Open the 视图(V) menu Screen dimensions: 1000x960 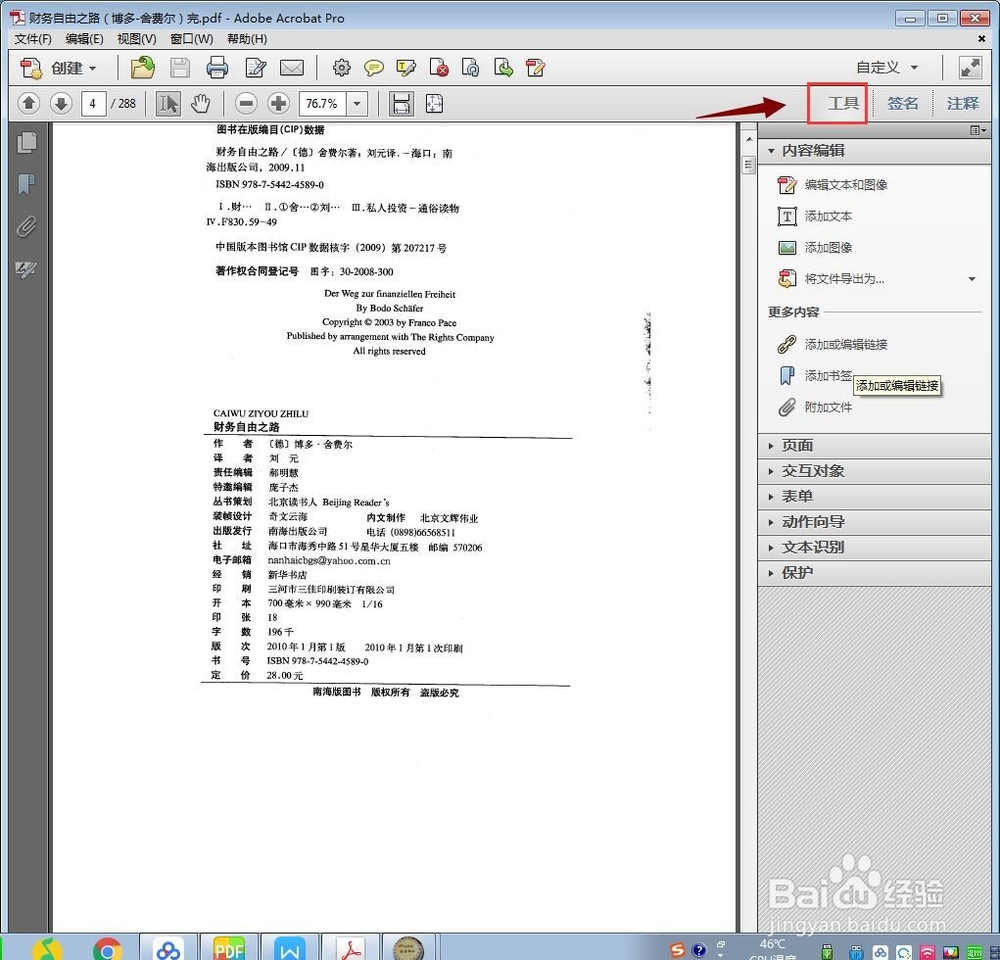[136, 39]
